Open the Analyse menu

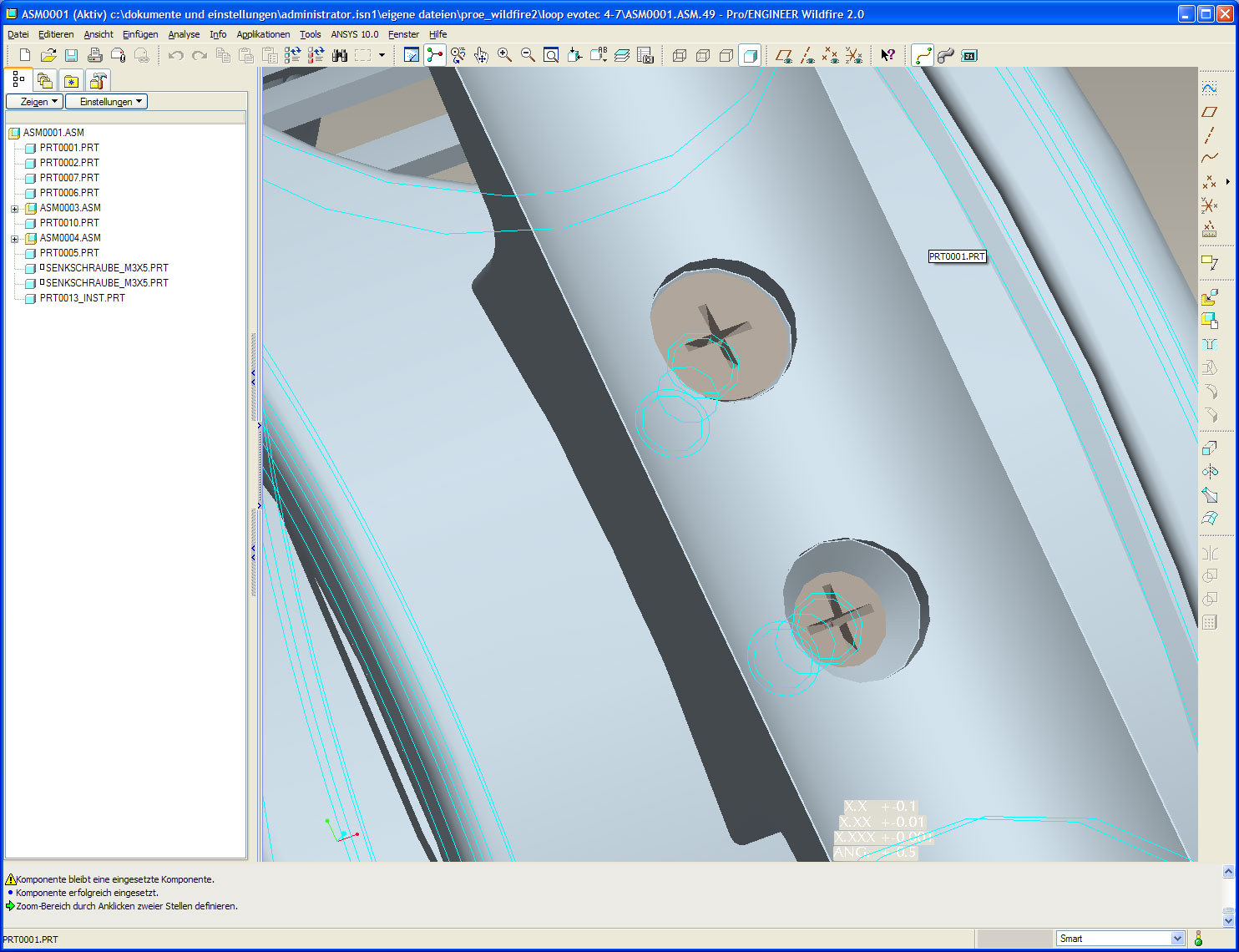pos(184,34)
